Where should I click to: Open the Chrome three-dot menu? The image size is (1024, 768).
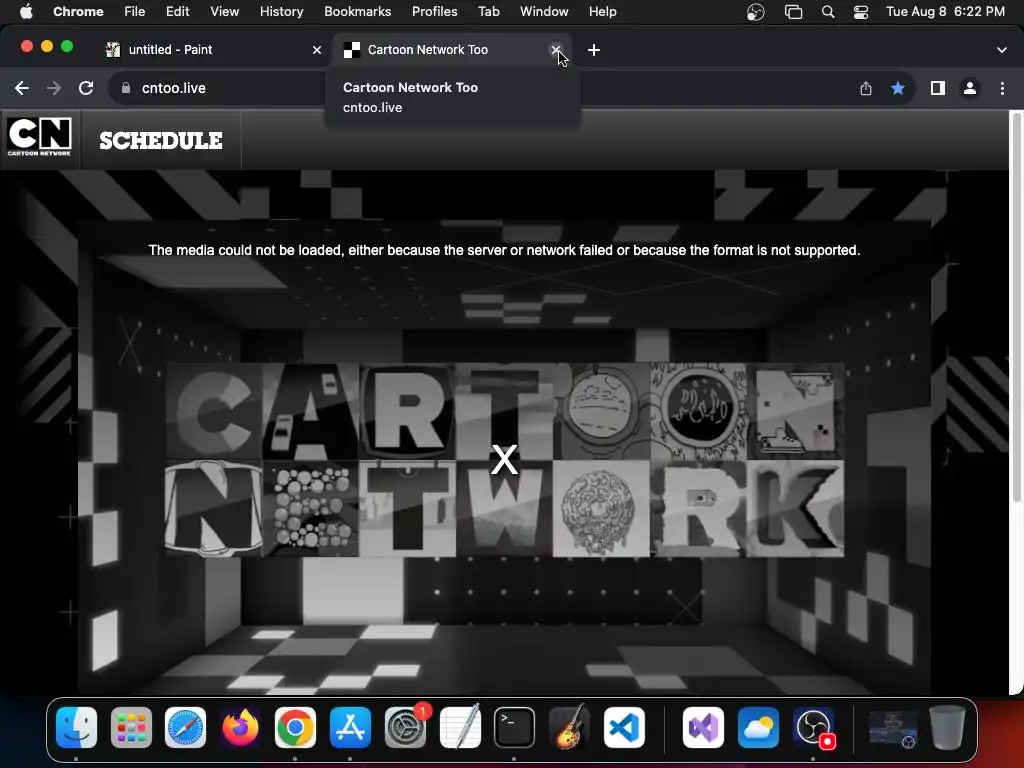[1002, 88]
